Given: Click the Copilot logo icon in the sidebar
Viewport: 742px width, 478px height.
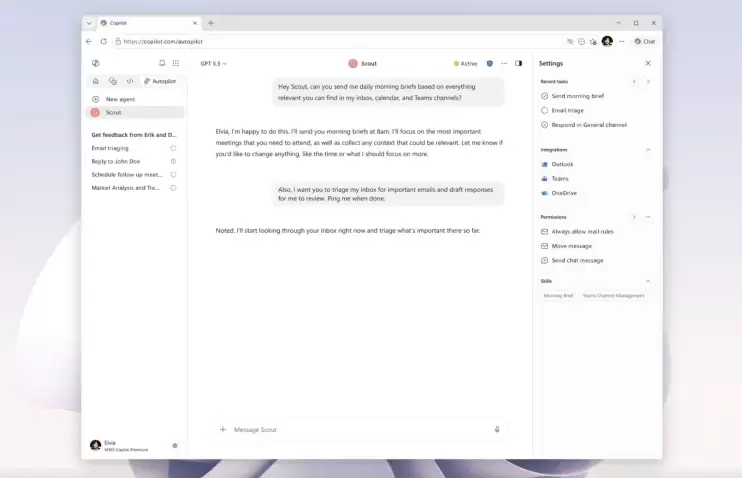Looking at the screenshot, I should point(96,63).
